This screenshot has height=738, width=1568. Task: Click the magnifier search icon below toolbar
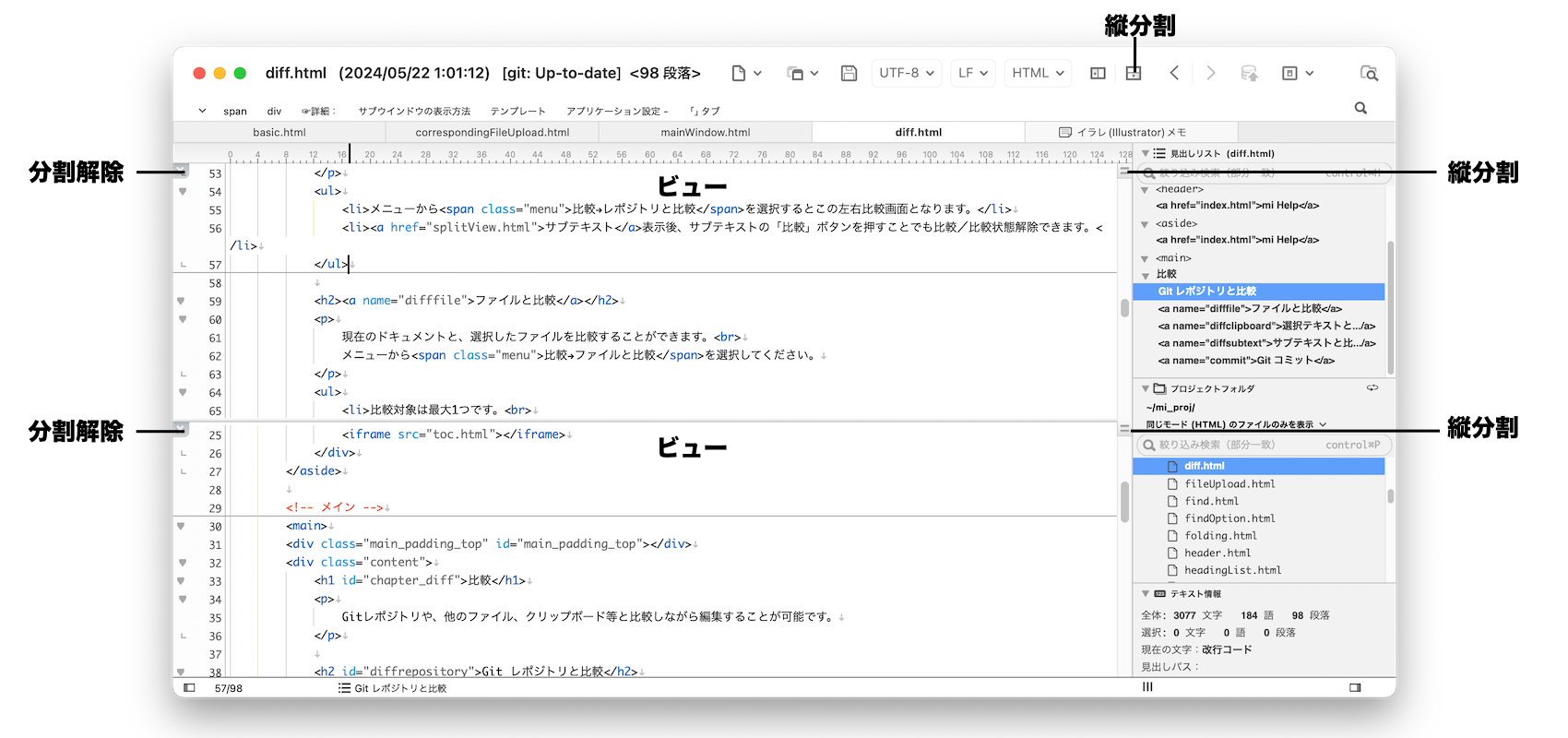click(1360, 108)
